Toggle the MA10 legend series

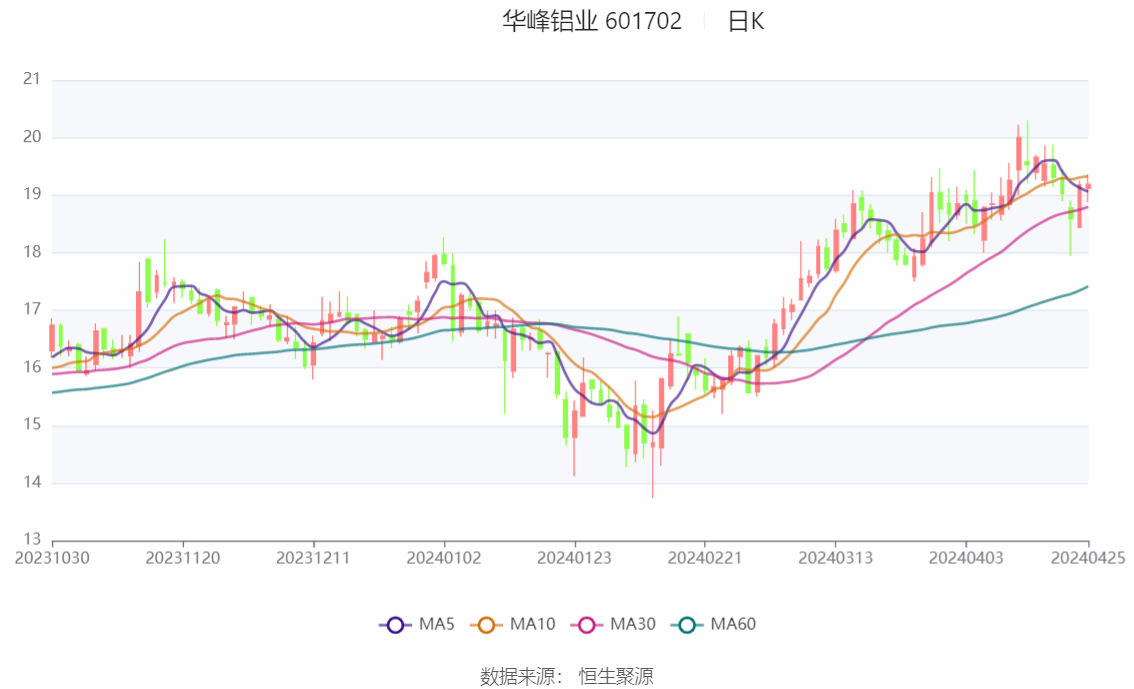(513, 624)
